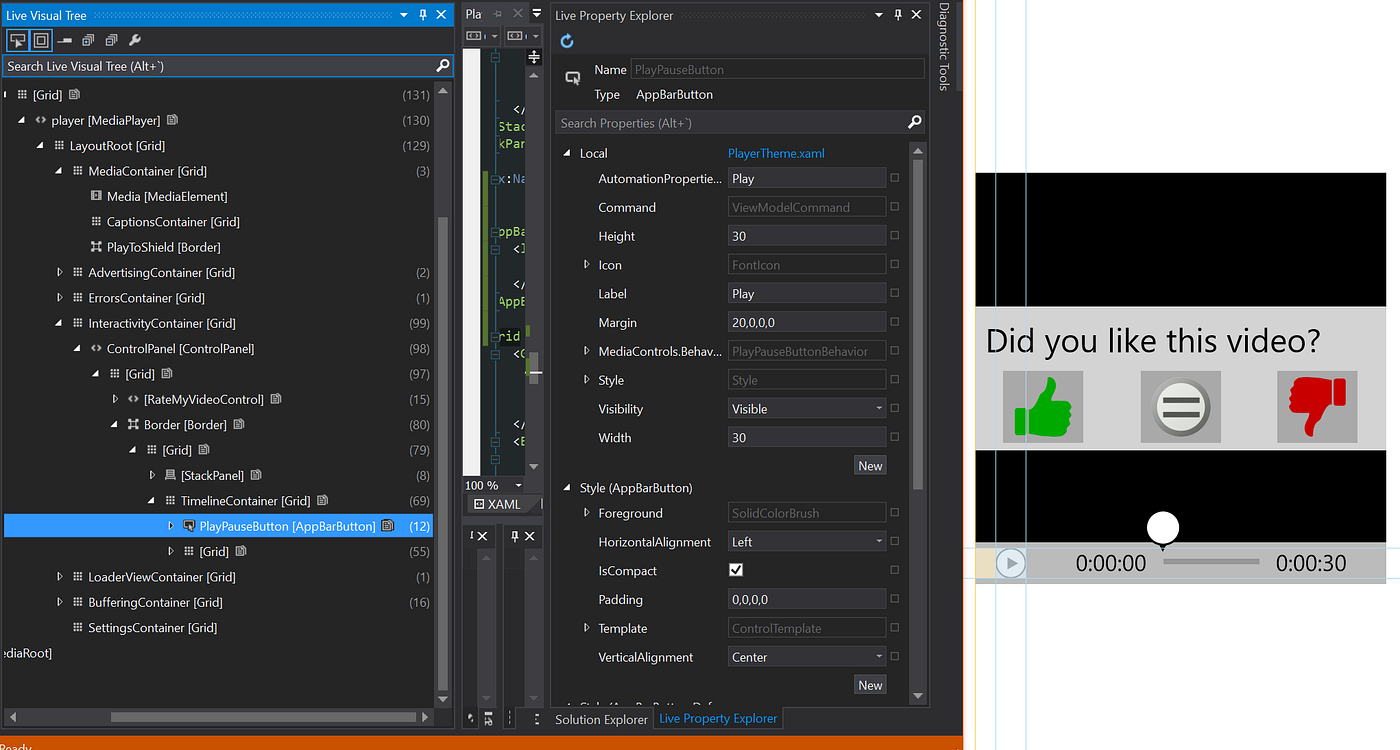Click the play button in the video player

click(x=1010, y=563)
